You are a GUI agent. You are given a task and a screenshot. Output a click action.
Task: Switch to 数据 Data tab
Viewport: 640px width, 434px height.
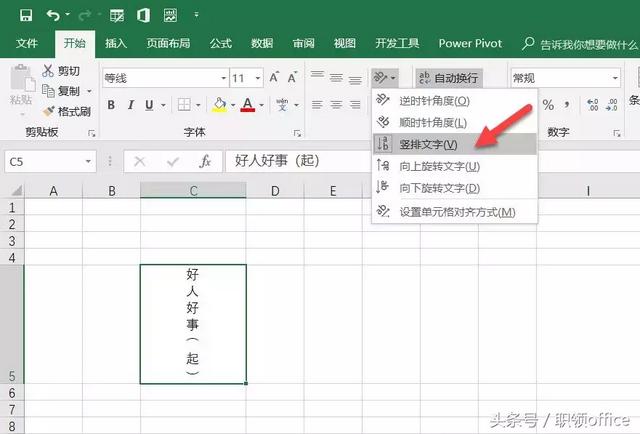coord(262,43)
